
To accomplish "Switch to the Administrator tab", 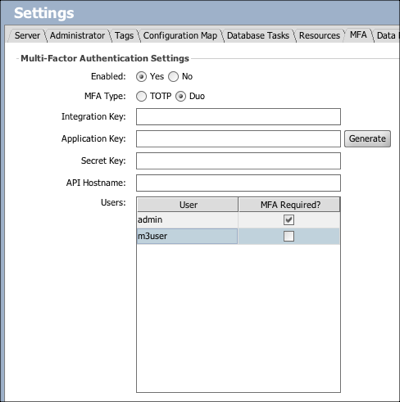I will pyautogui.click(x=77, y=35).
